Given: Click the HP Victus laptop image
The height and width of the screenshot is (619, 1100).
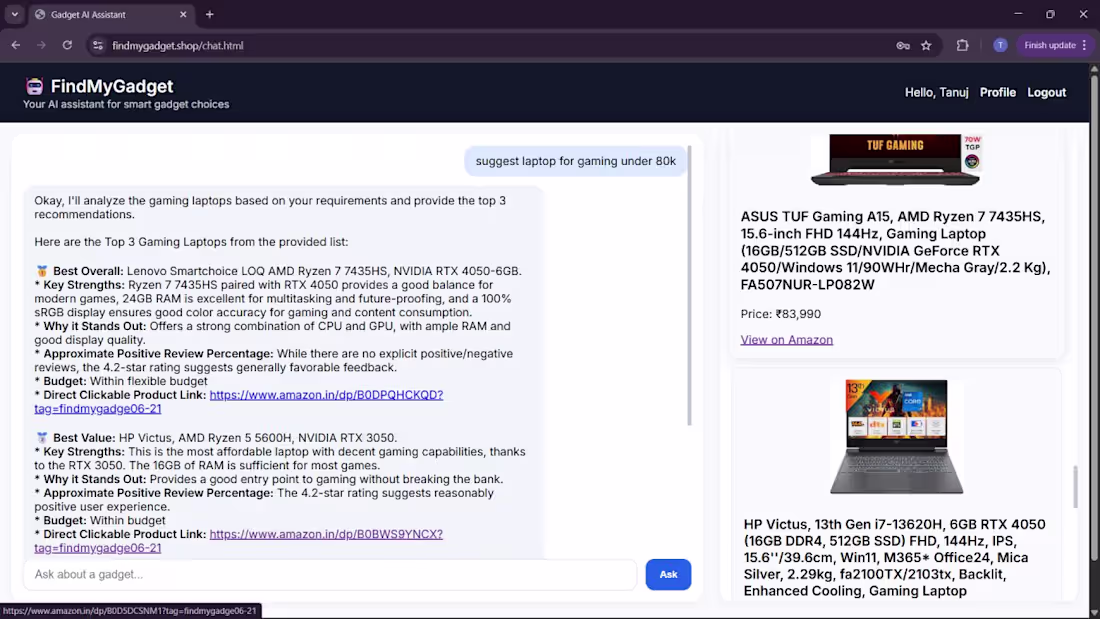Looking at the screenshot, I should point(896,437).
